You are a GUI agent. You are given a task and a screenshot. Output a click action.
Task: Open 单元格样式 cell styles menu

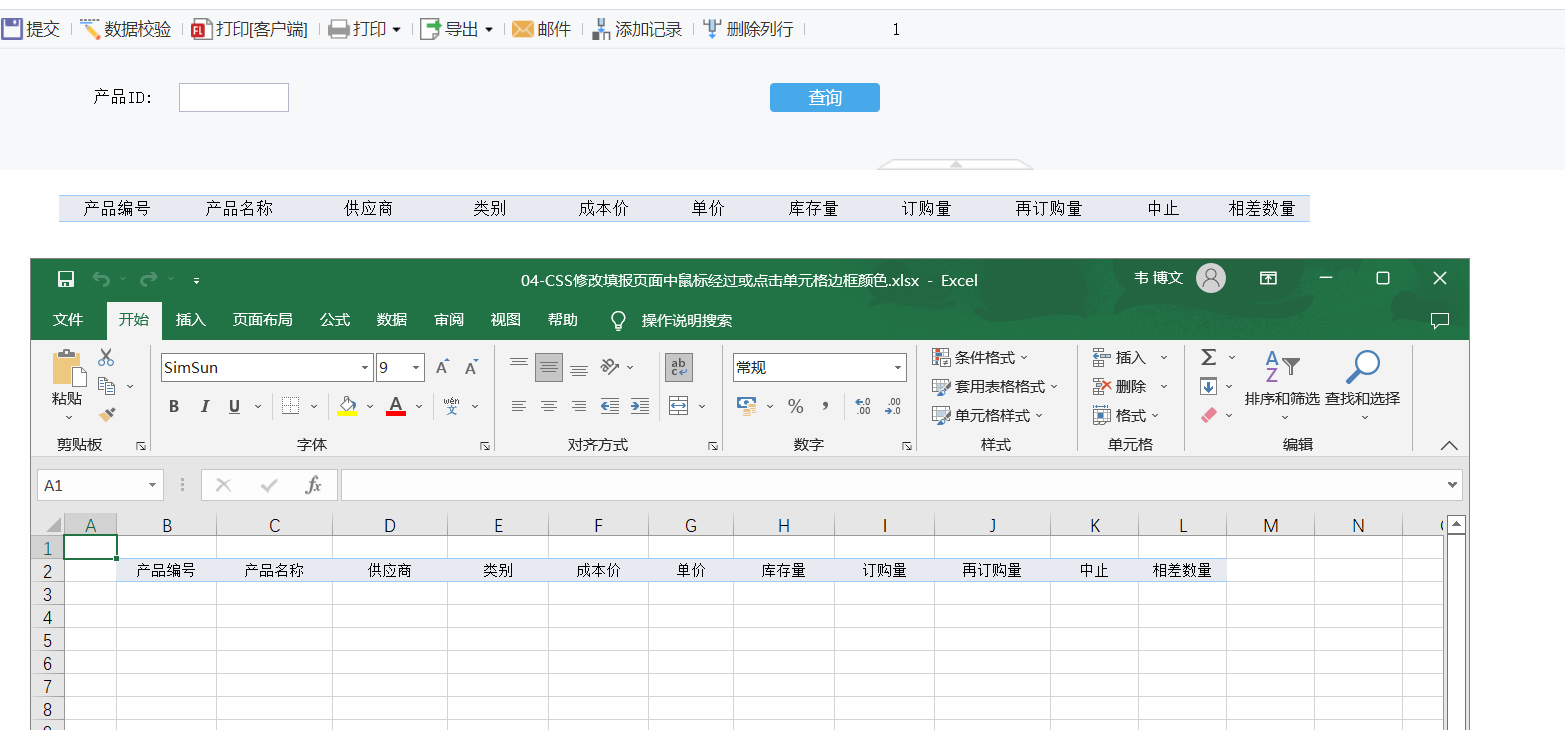tap(987, 415)
